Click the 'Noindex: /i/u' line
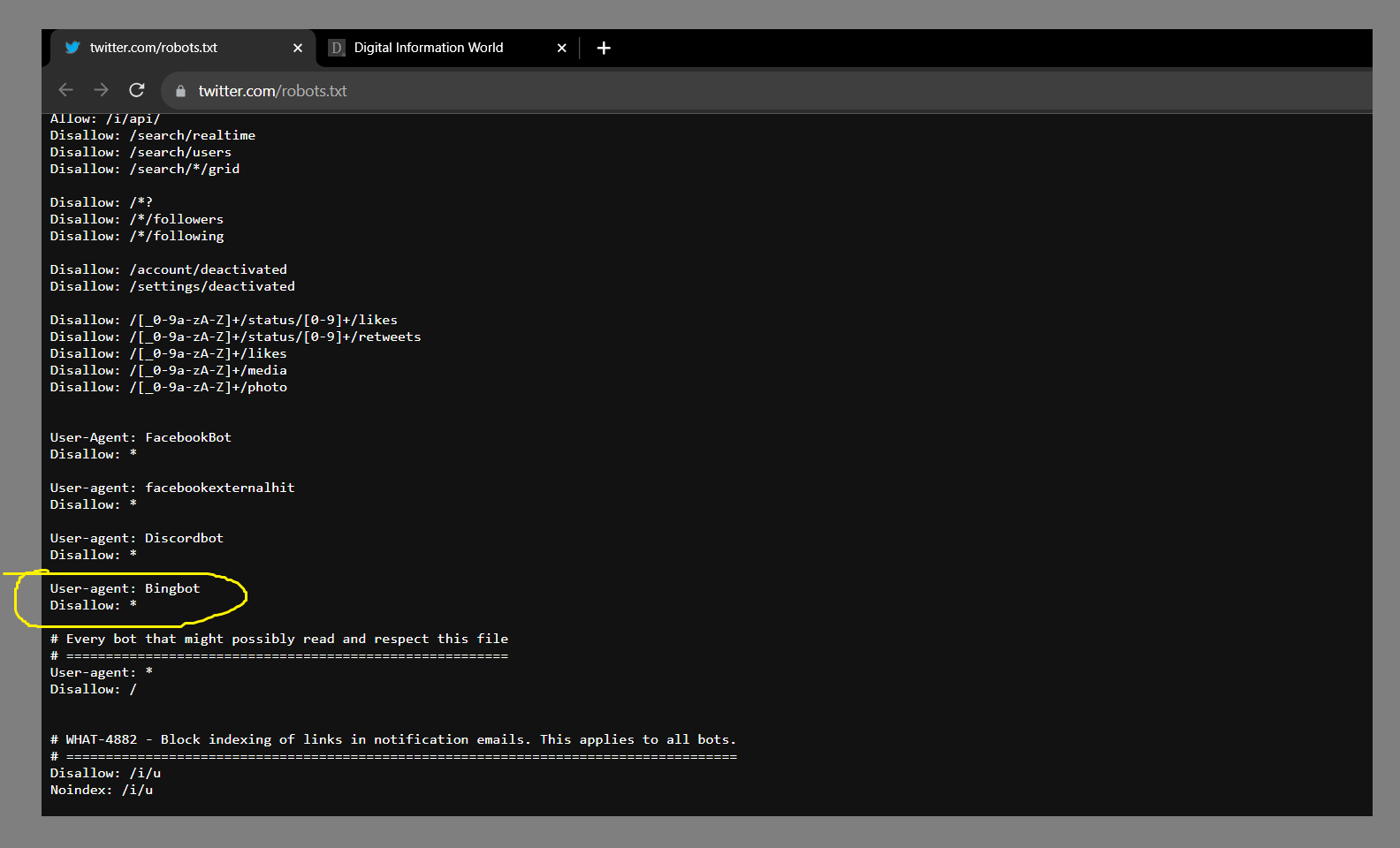The height and width of the screenshot is (848, 1400). [x=102, y=790]
